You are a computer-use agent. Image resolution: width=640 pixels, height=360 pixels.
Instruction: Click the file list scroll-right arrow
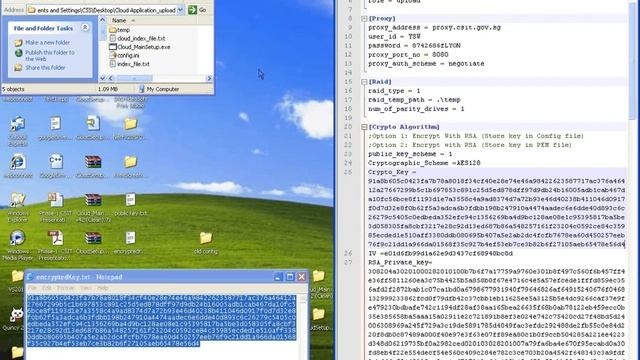pos(209,78)
